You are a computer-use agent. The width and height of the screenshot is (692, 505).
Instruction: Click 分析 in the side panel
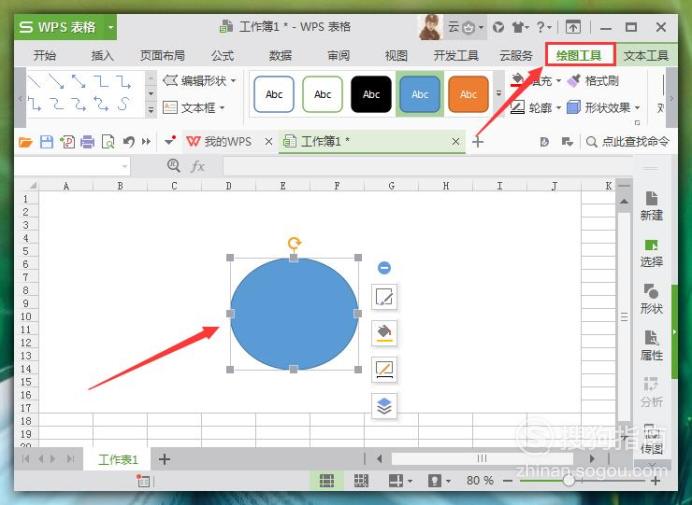point(651,392)
